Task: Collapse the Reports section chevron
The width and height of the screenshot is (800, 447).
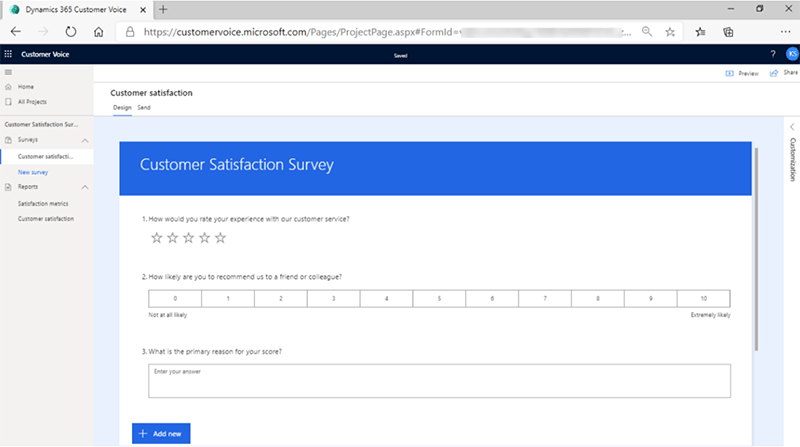Action: point(85,187)
